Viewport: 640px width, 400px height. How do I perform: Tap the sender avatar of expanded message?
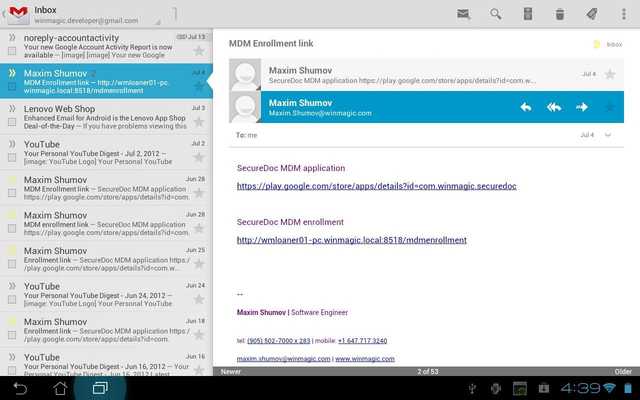(x=245, y=107)
